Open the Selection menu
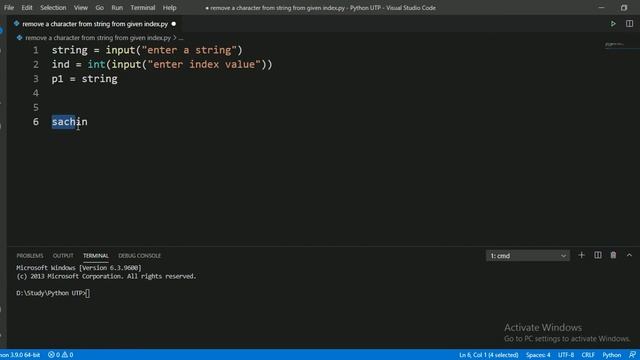This screenshot has width=640, height=360. click(53, 8)
